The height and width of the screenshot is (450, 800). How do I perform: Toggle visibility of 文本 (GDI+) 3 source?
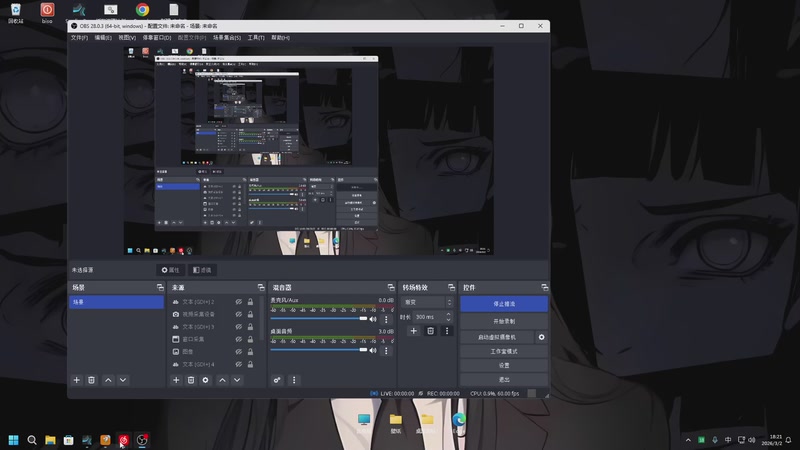coord(238,327)
